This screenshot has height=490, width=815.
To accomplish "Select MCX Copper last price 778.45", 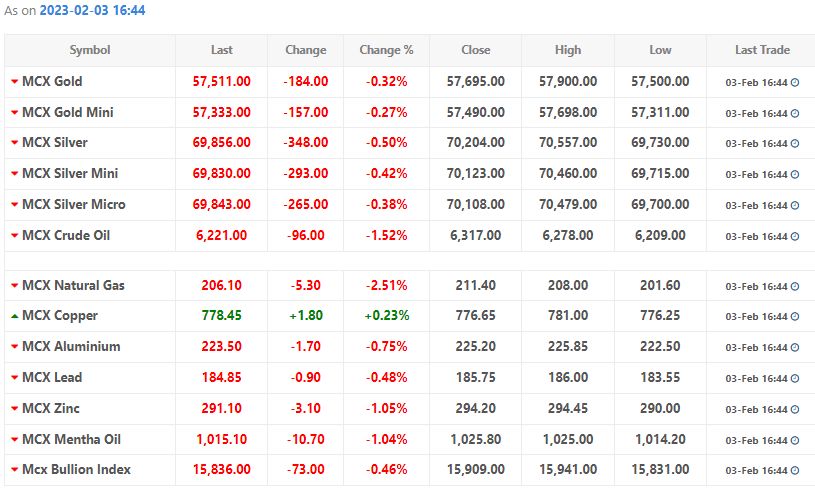I will point(221,315).
